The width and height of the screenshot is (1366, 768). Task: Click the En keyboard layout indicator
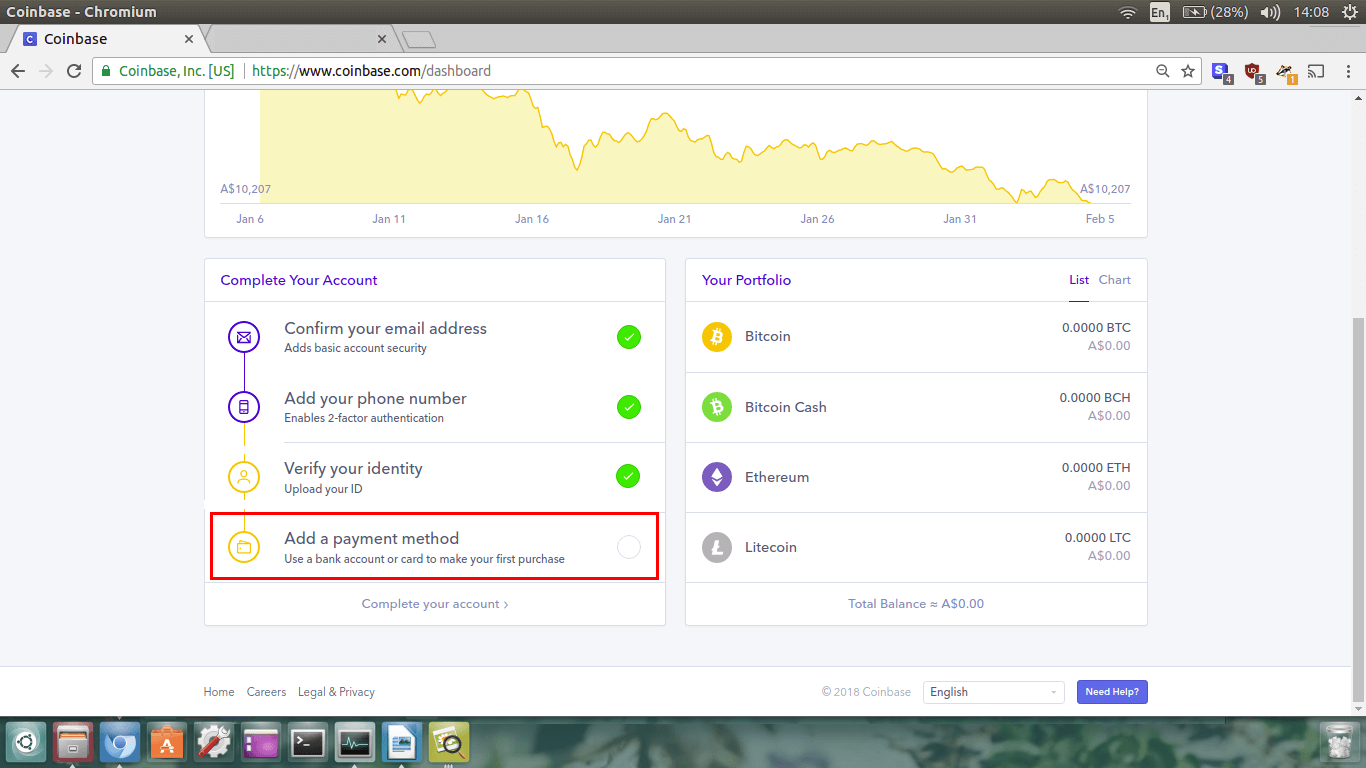point(1160,12)
